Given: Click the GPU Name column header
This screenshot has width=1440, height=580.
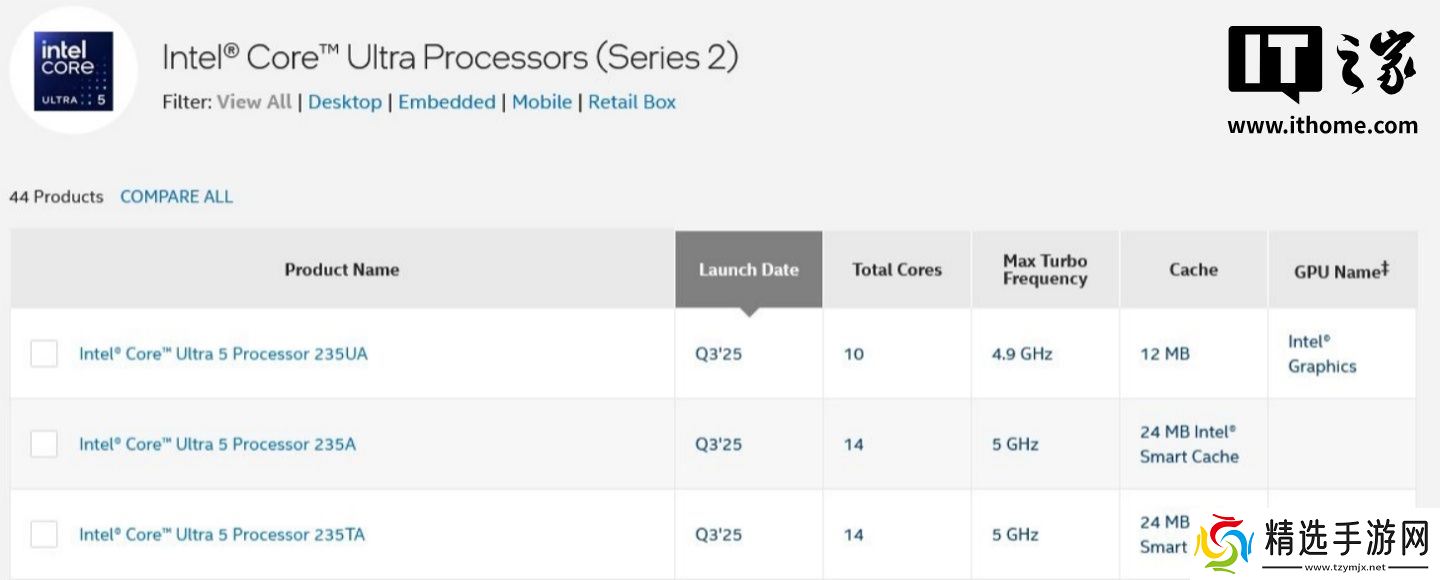Looking at the screenshot, I should [x=1341, y=270].
